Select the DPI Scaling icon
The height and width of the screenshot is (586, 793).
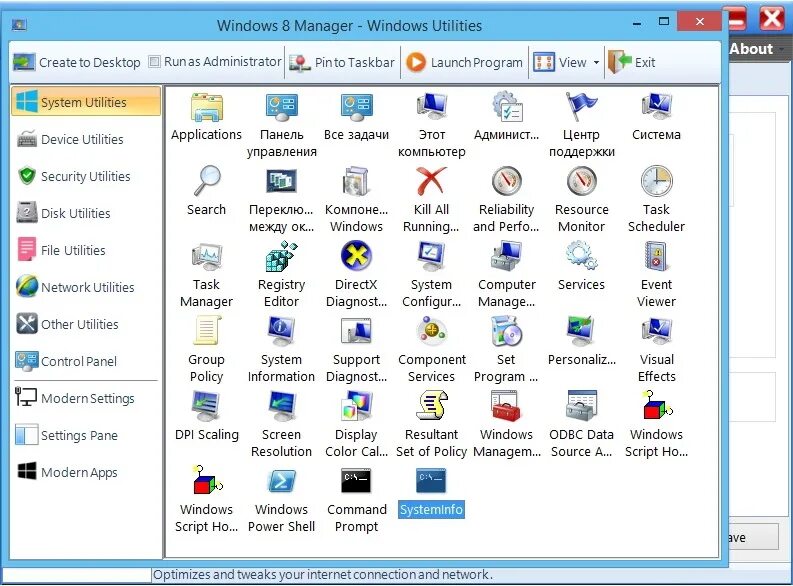click(x=206, y=407)
